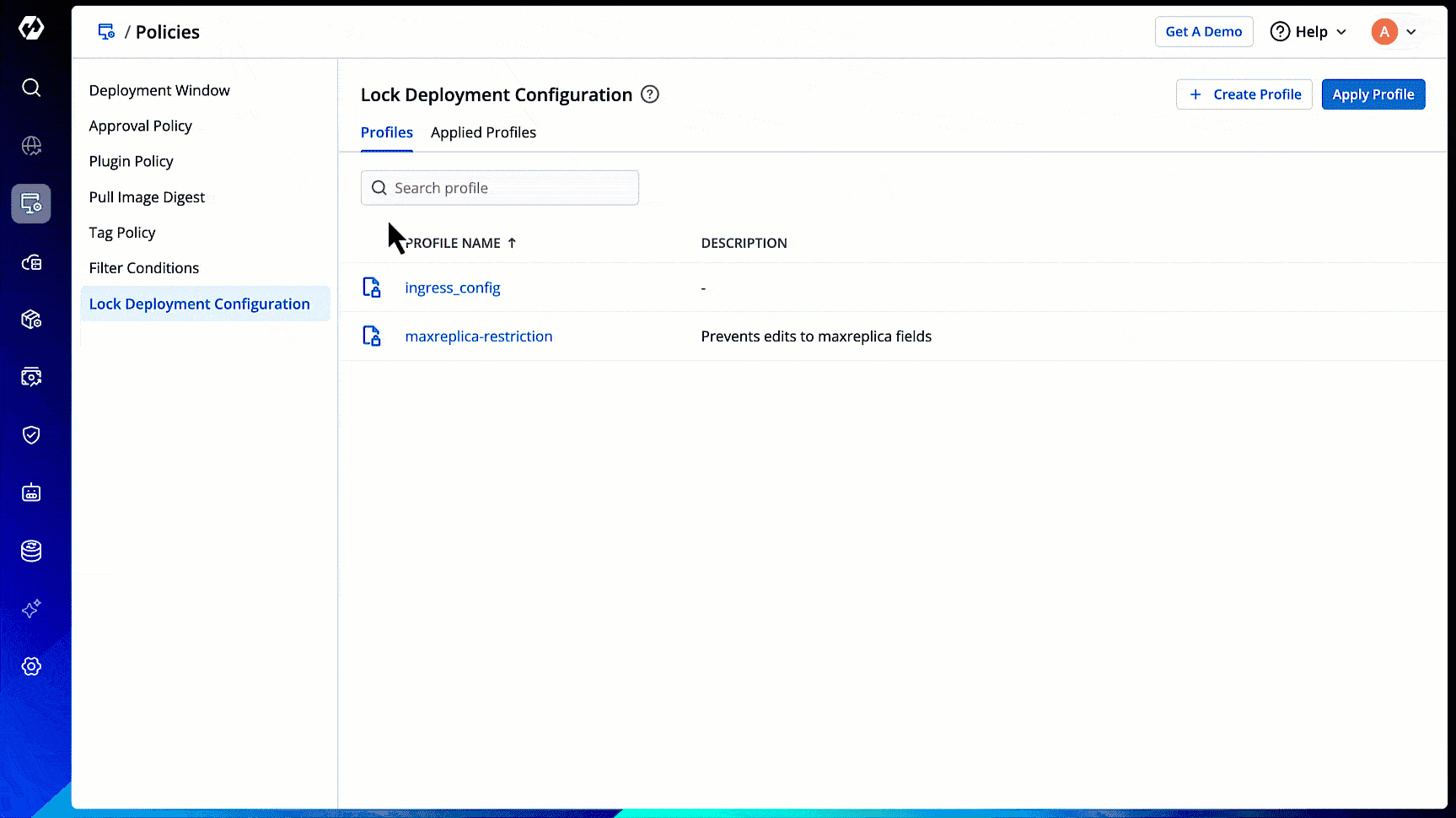Sort by Profile Name column arrow
Image resolution: width=1456 pixels, height=818 pixels.
point(512,243)
